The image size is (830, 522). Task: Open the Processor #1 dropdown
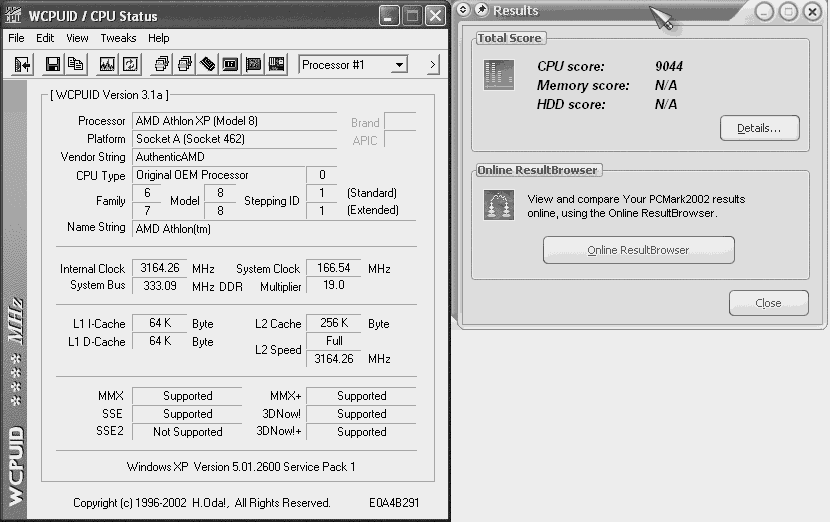353,65
